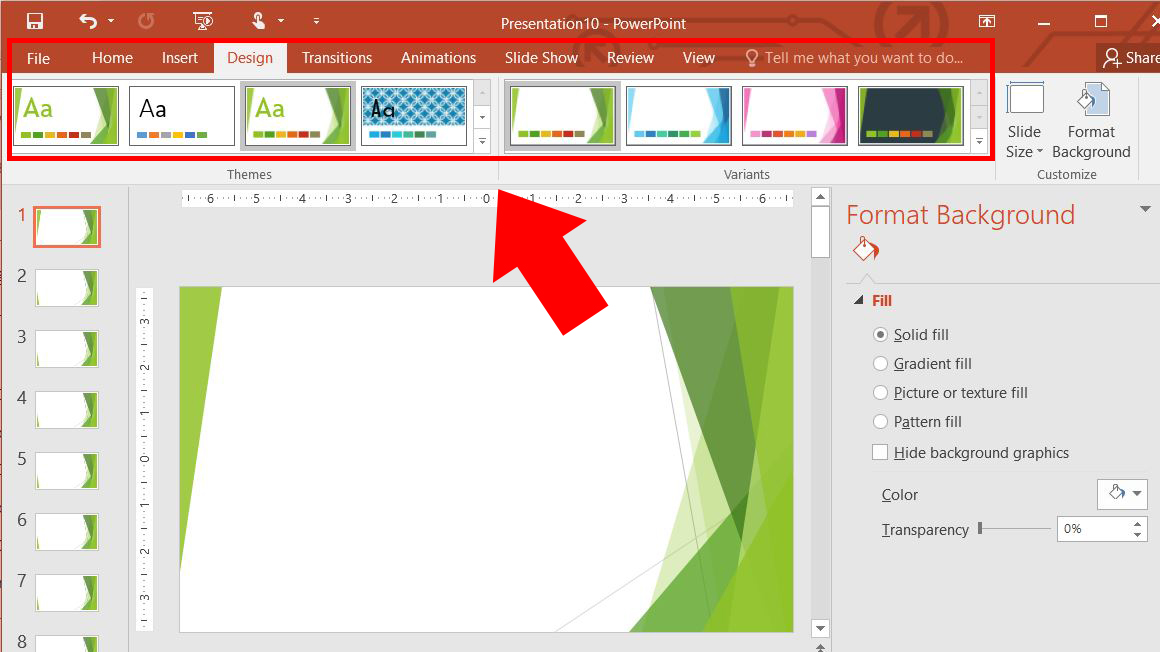Select Picture or texture fill option

coord(880,392)
